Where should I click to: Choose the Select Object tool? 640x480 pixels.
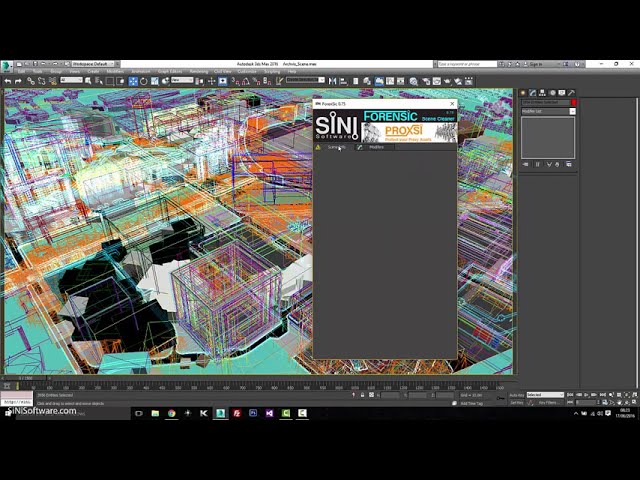(88, 81)
